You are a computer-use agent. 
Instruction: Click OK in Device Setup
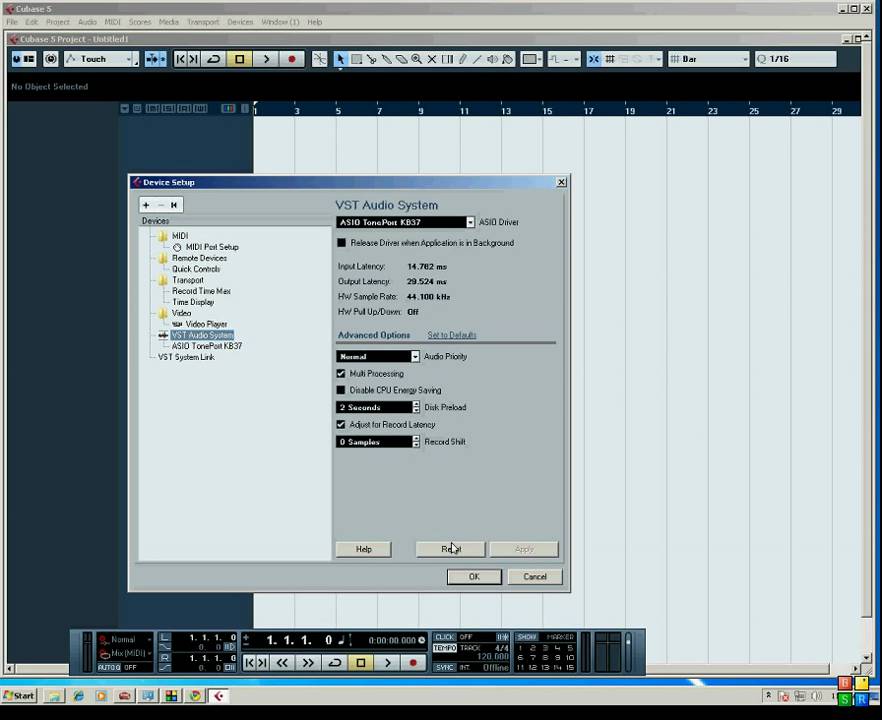coord(474,577)
